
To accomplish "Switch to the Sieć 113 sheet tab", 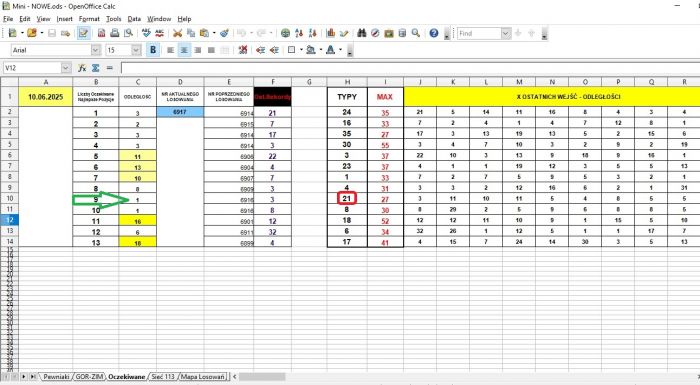I will 163,377.
